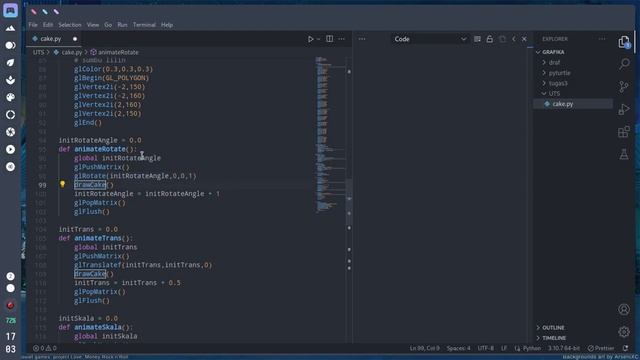
Task: Open the Terminal menu
Action: coord(144,25)
